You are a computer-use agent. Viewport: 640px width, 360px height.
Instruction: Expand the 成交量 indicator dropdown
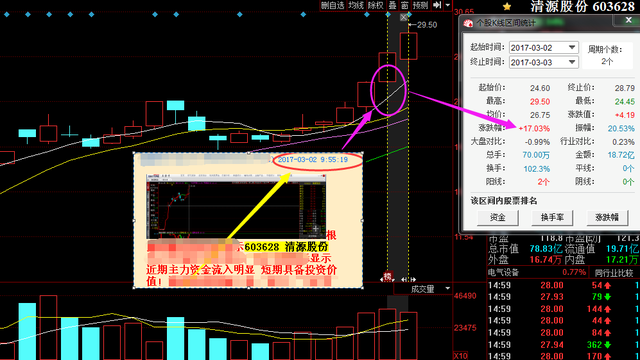click(x=447, y=289)
